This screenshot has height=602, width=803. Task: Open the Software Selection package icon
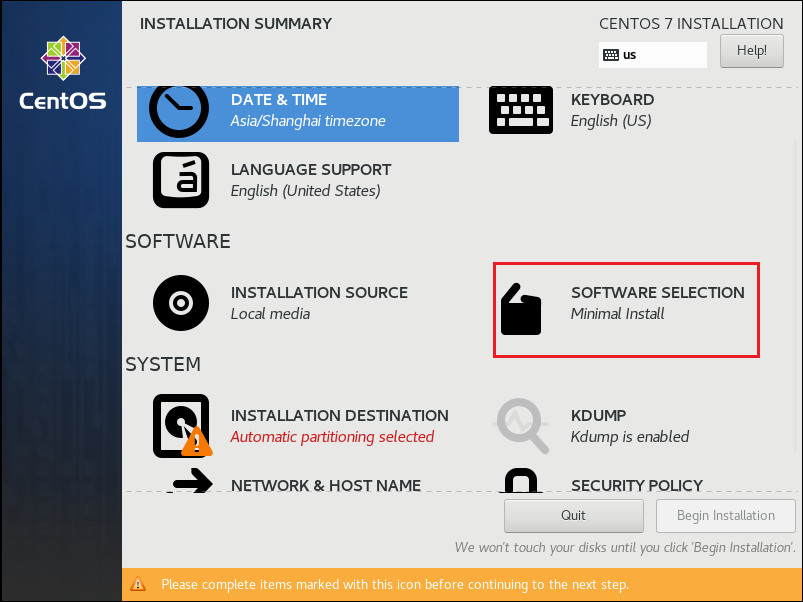point(521,309)
